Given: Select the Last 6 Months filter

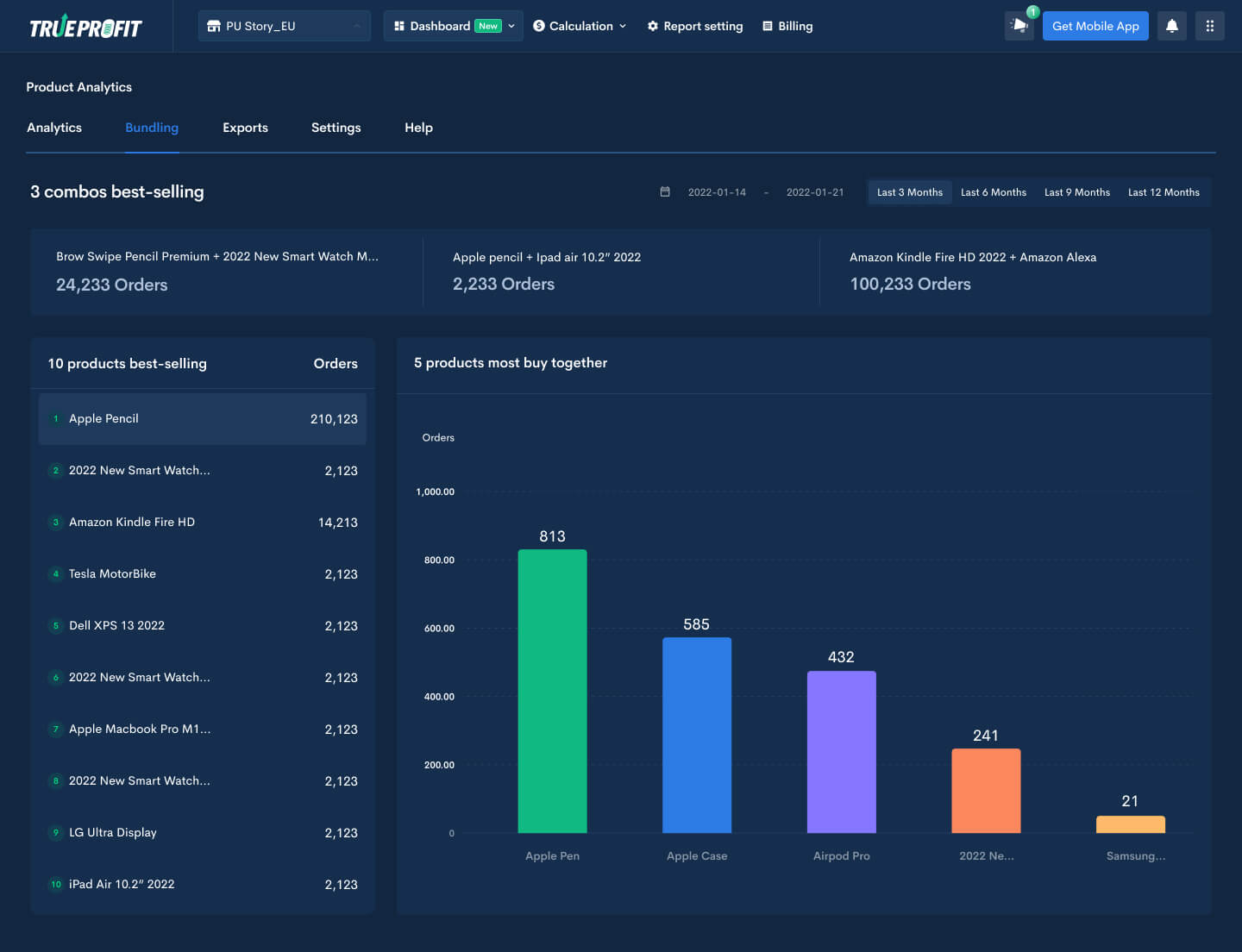Looking at the screenshot, I should tap(994, 192).
